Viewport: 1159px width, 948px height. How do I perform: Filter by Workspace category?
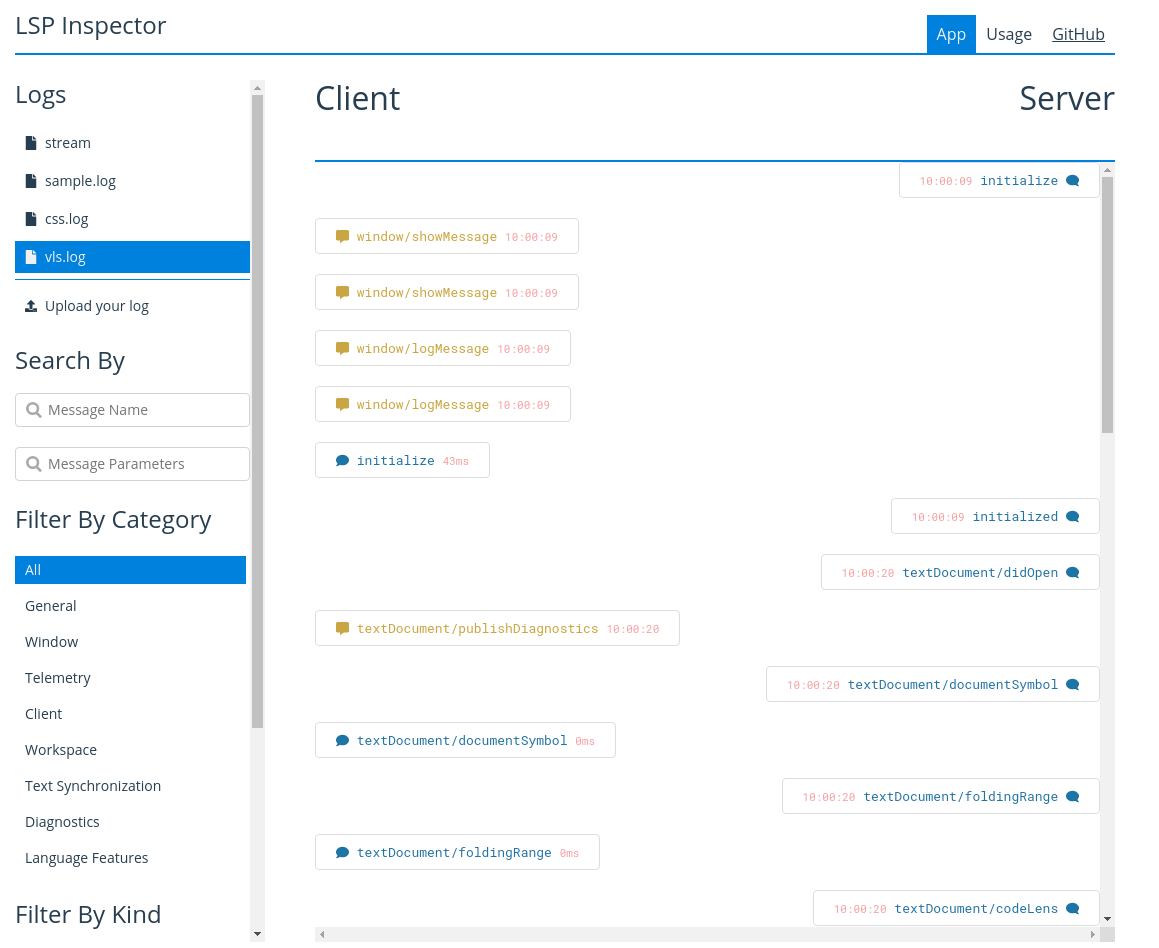[x=130, y=750]
